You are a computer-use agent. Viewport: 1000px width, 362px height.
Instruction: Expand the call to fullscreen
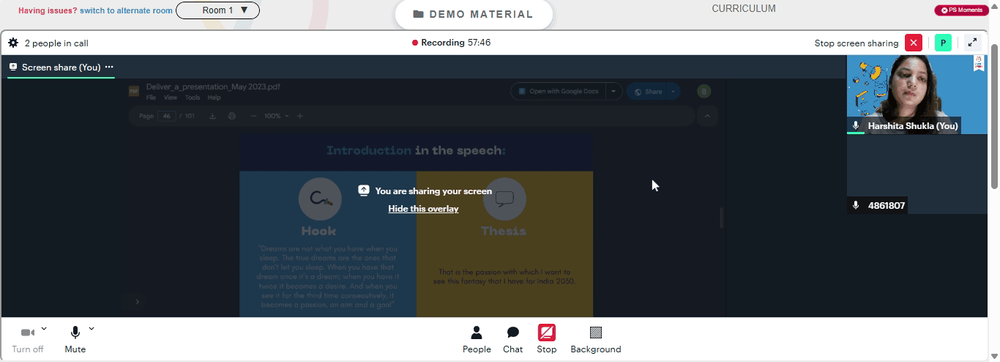(972, 43)
